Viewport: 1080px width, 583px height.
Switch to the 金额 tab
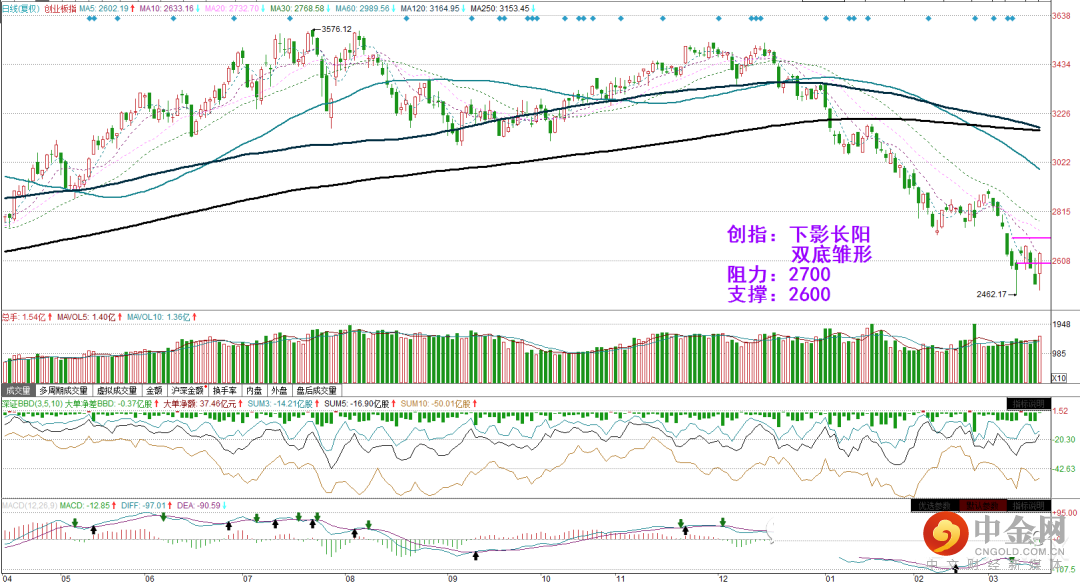tap(154, 390)
